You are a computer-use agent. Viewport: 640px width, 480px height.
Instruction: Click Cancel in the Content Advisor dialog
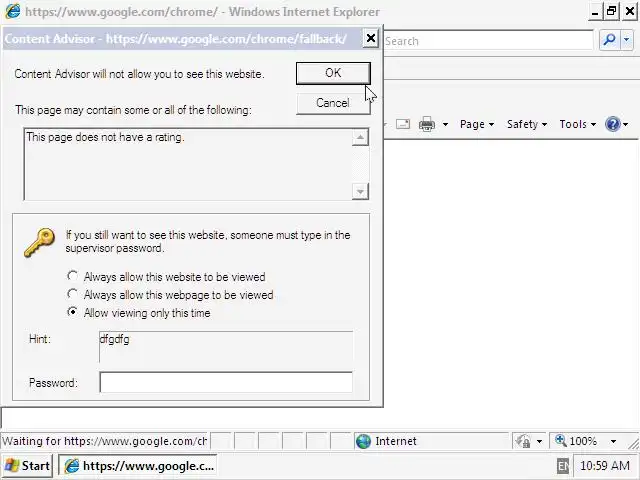(333, 103)
